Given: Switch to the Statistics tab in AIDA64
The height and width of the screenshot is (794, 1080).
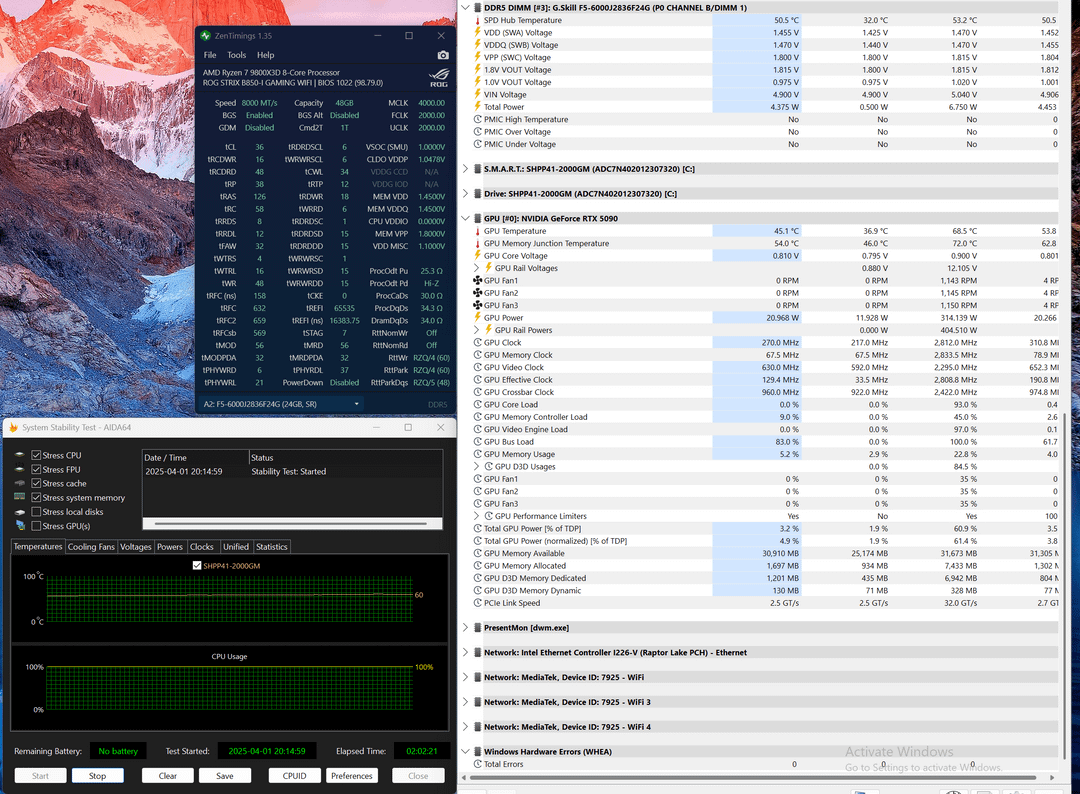Looking at the screenshot, I should coord(271,547).
